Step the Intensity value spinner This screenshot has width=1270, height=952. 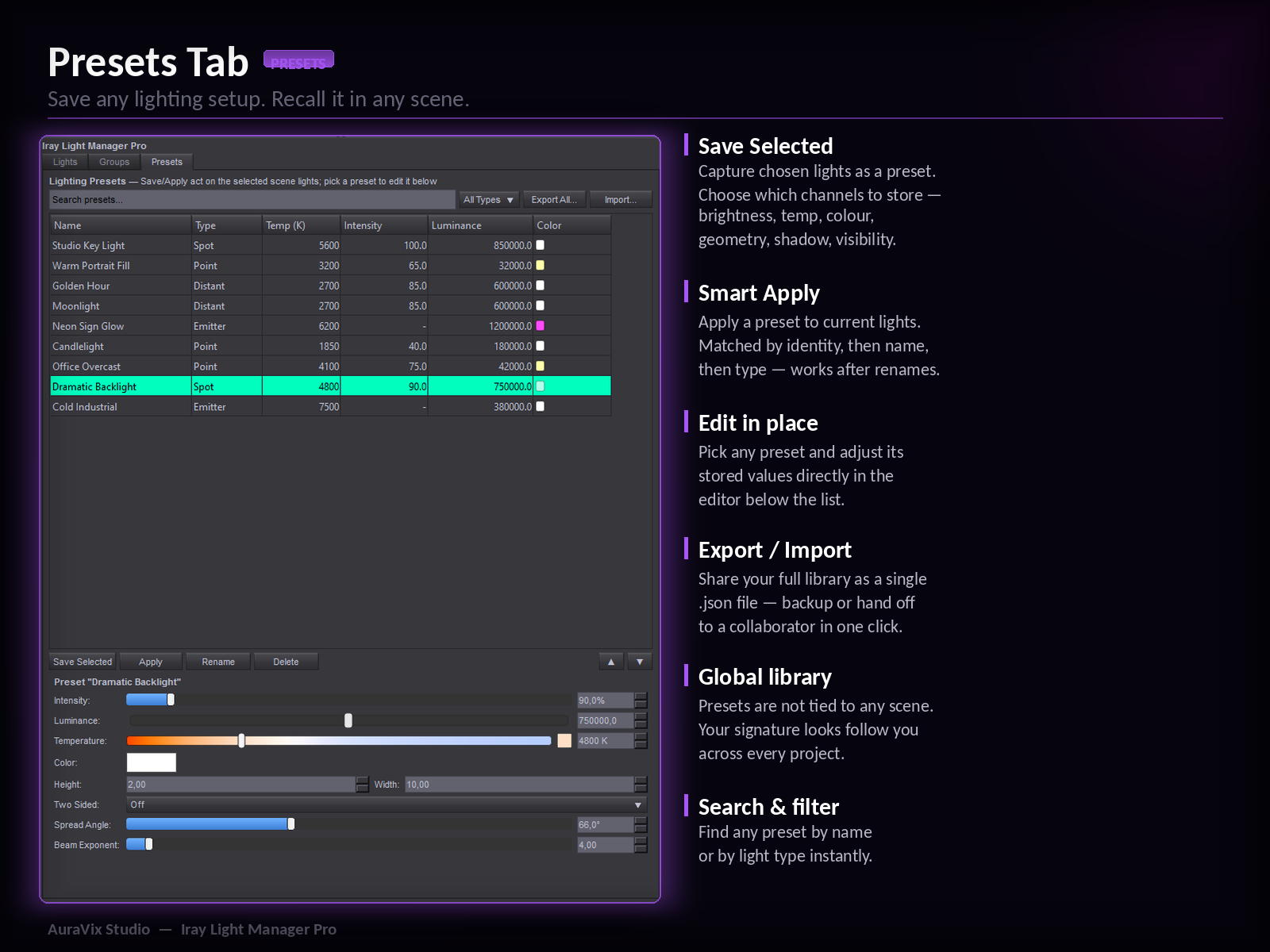tap(641, 701)
